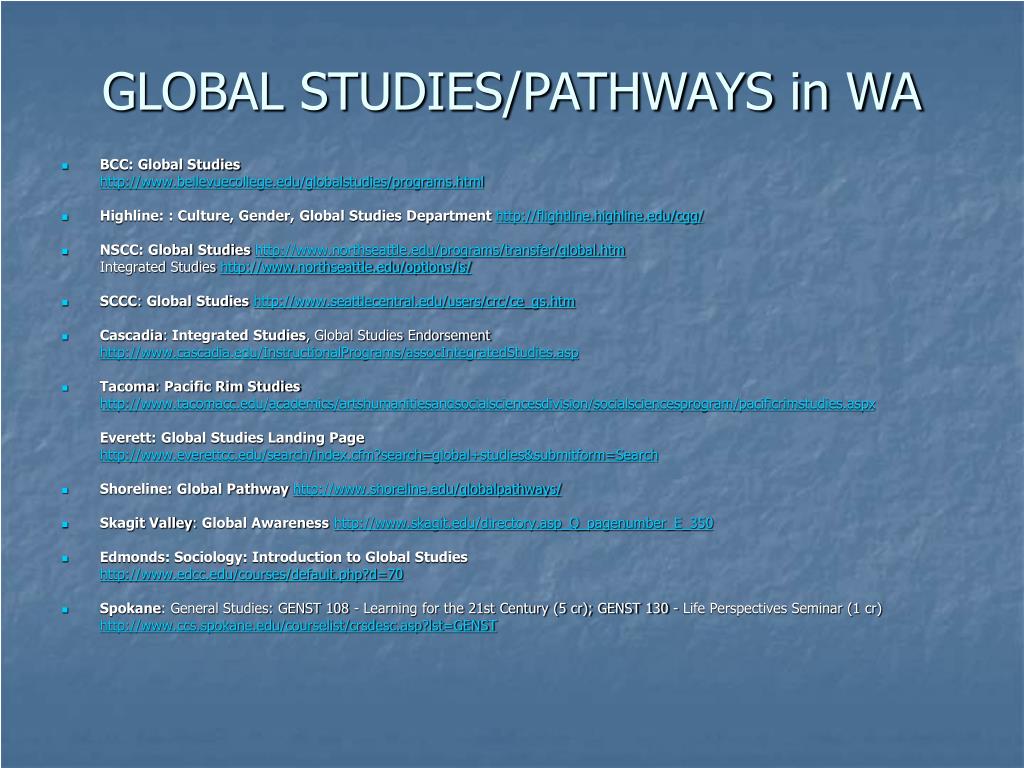Click 'Highline: : Culture, Gender, Global Studies Department' text

point(295,216)
